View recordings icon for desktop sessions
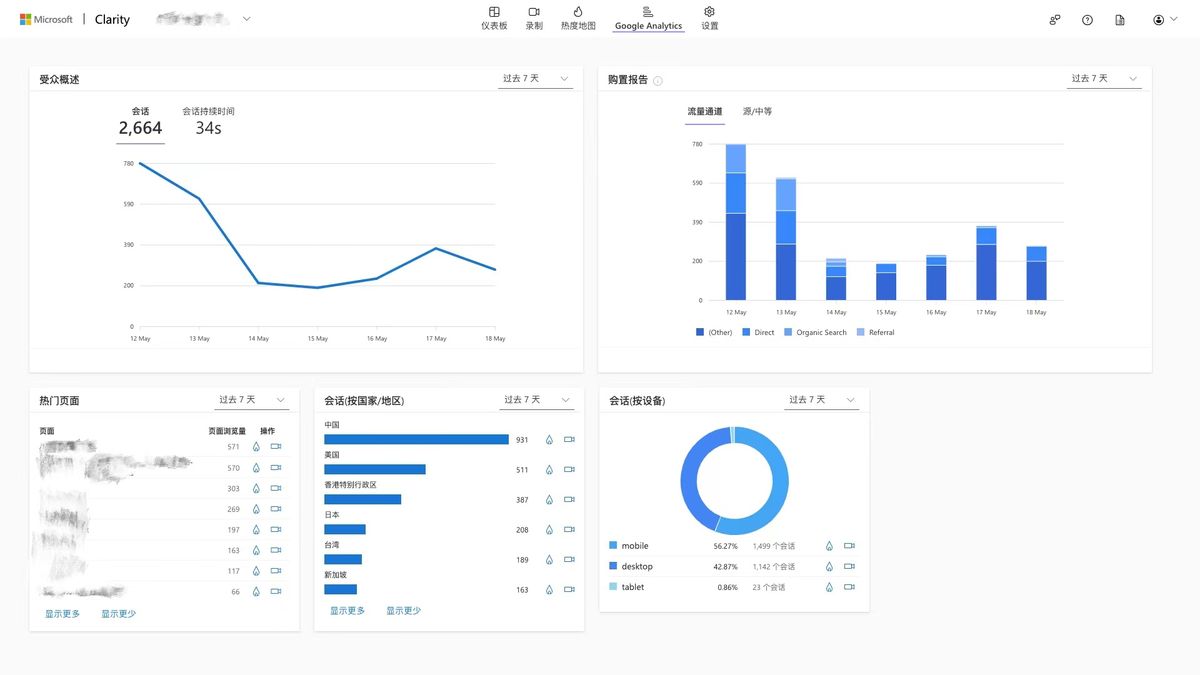The image size is (1200, 675). click(x=849, y=566)
